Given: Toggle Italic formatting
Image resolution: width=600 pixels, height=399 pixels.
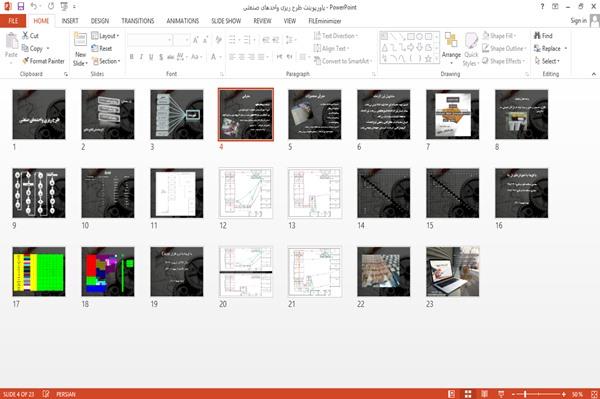Looking at the screenshot, I should pos(141,57).
